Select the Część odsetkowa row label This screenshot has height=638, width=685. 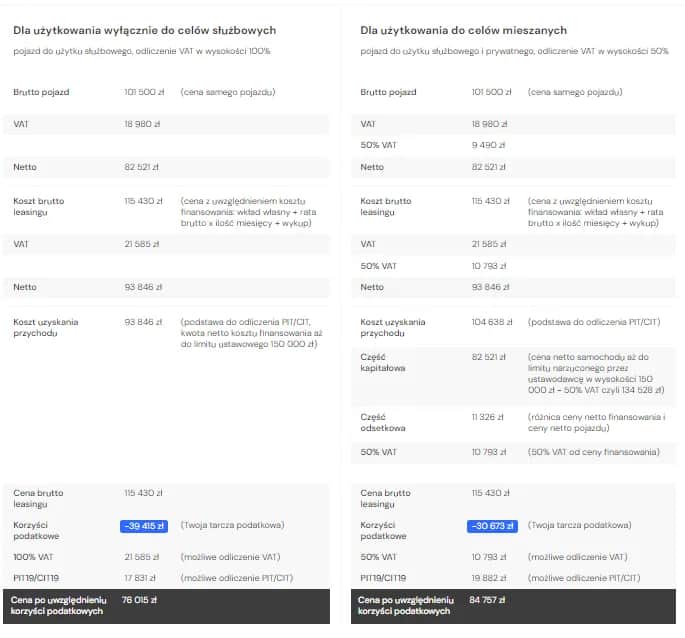[380, 422]
